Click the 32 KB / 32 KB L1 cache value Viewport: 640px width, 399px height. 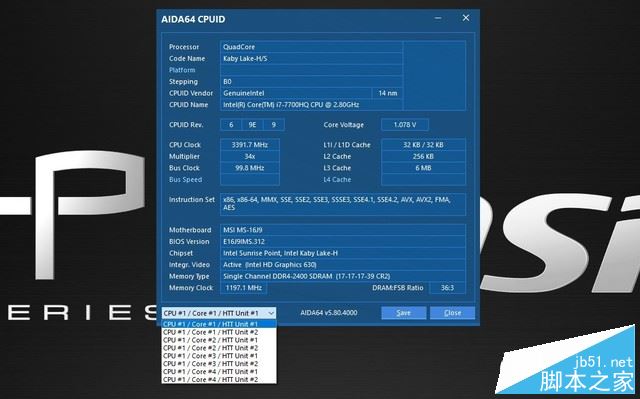423,145
